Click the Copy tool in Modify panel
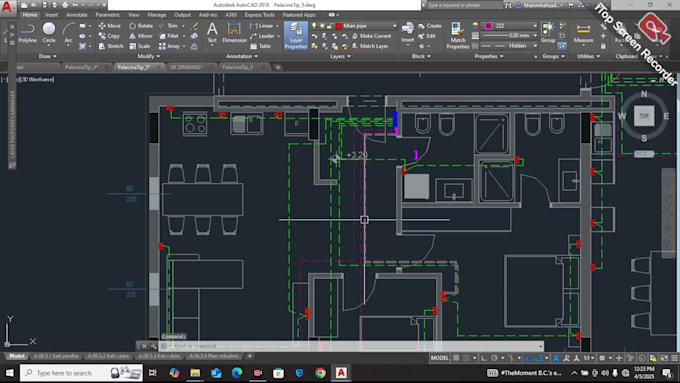Image resolution: width=680 pixels, height=383 pixels. click(x=109, y=36)
